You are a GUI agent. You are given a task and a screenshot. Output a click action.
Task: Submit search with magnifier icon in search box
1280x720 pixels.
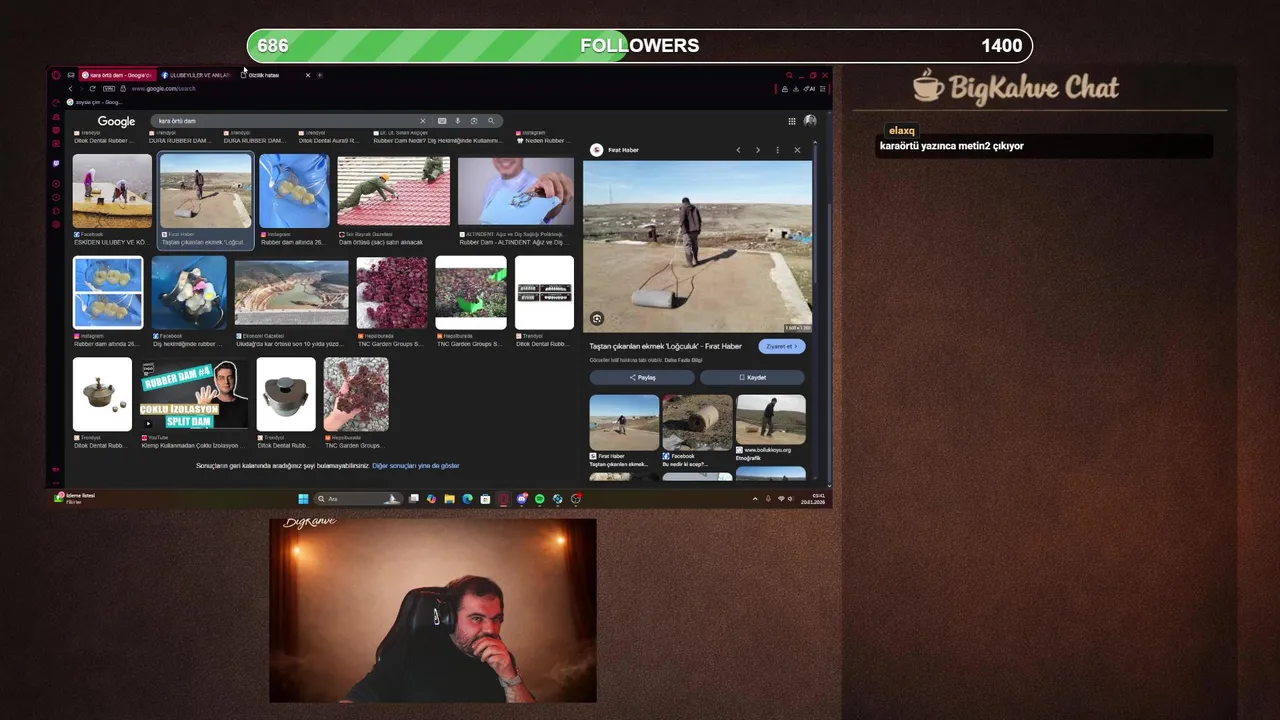coord(490,121)
